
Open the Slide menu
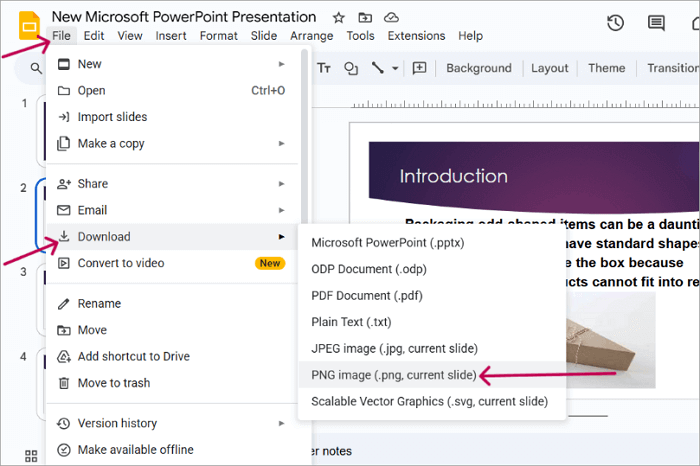264,36
